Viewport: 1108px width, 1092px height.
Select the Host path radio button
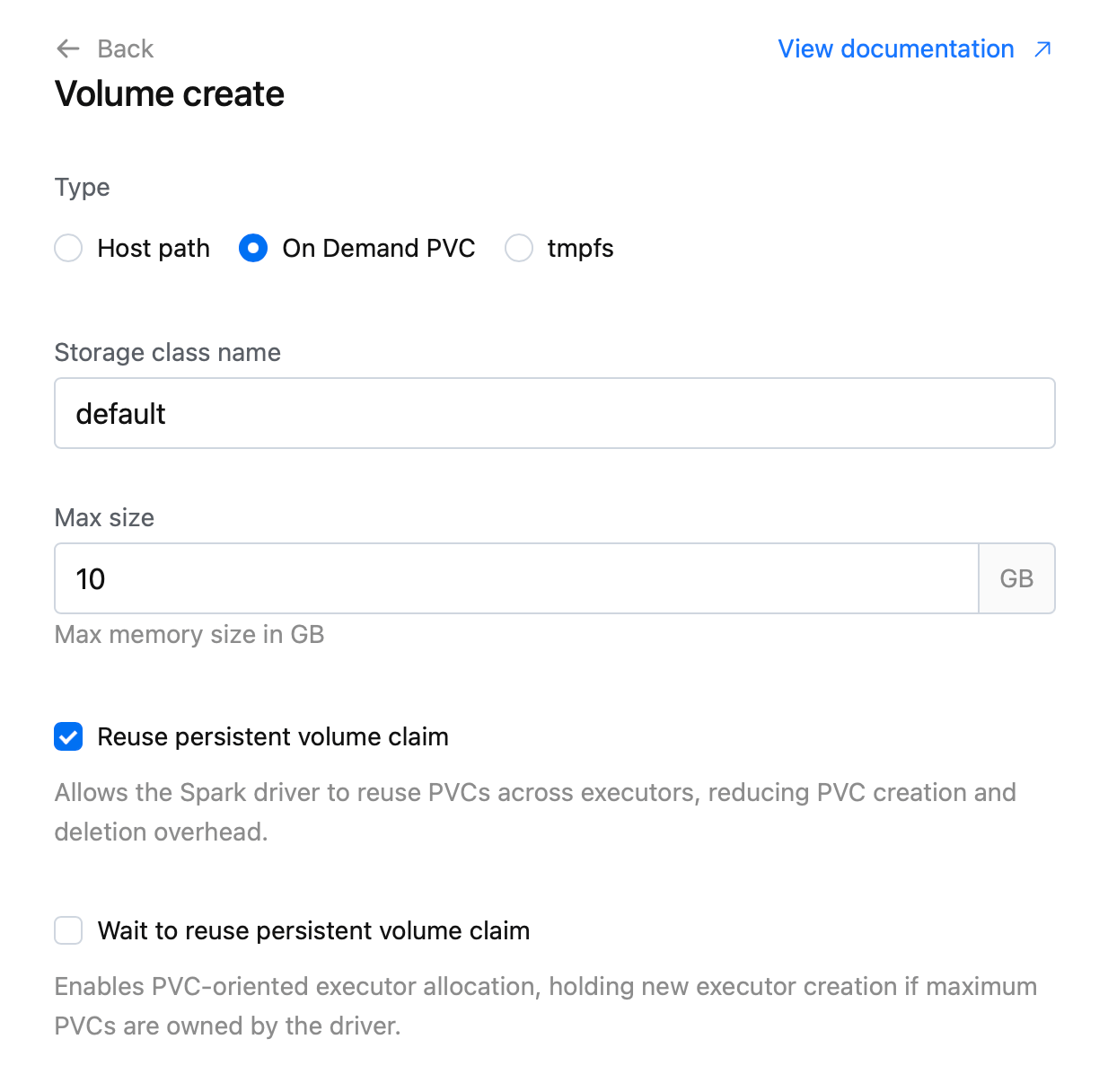click(x=68, y=248)
